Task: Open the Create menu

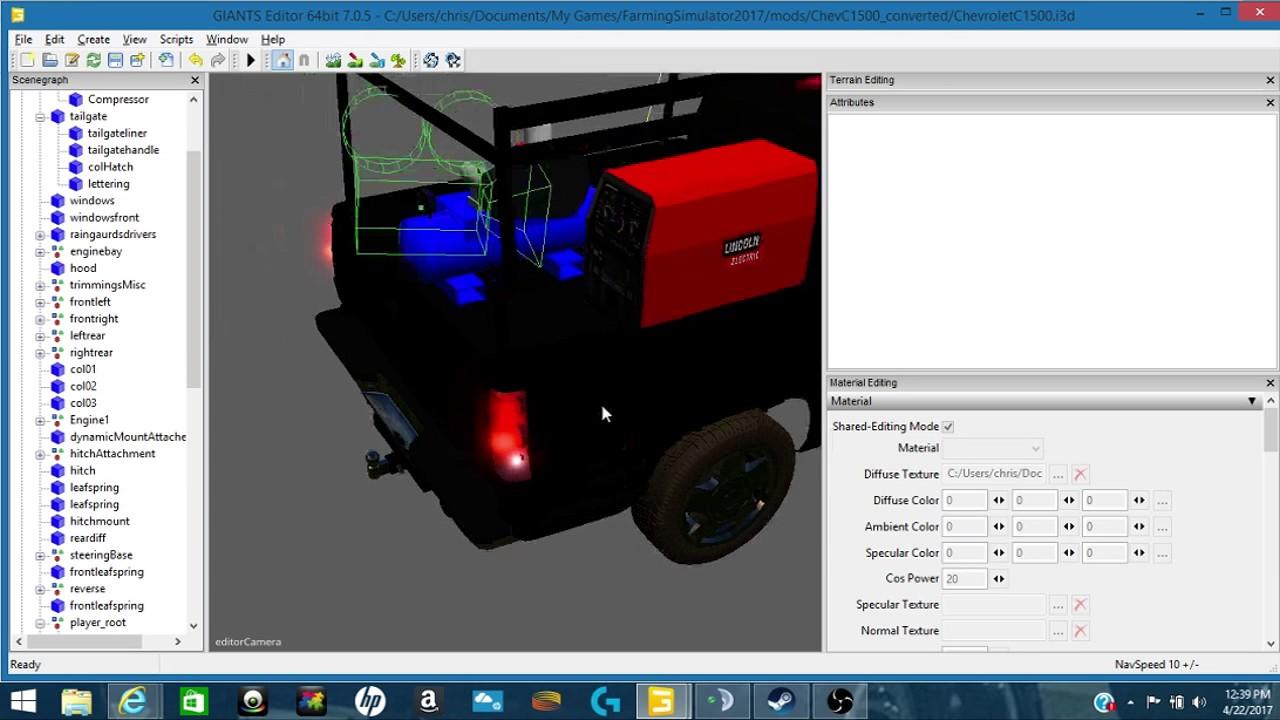Action: tap(93, 39)
